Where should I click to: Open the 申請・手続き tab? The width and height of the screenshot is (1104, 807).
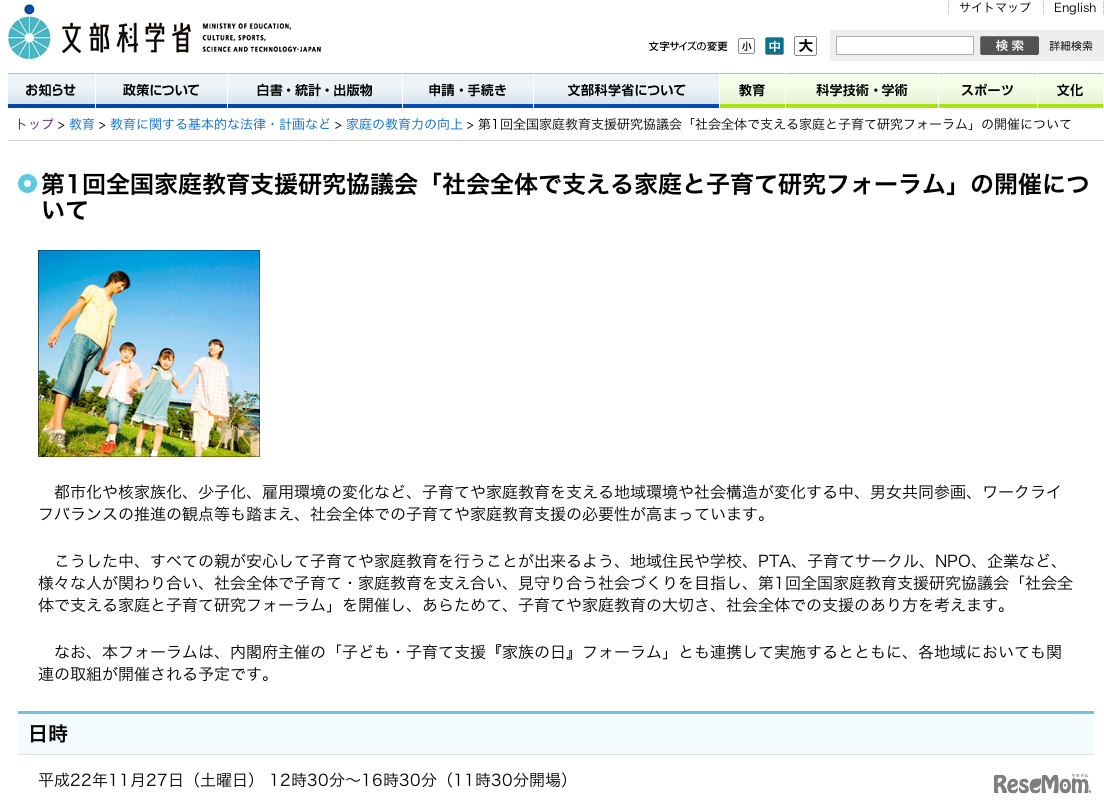(x=466, y=90)
